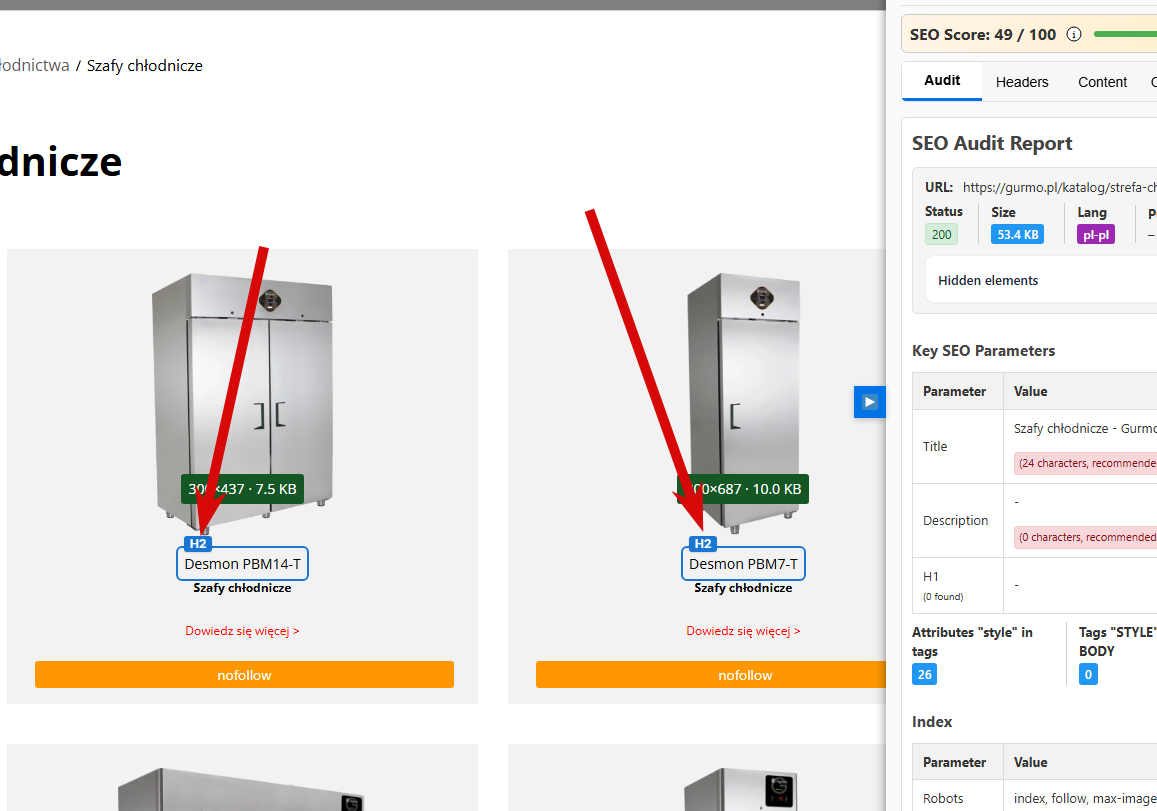Click the SEO Score: 49 / 100 text
1157x811 pixels.
[x=983, y=35]
